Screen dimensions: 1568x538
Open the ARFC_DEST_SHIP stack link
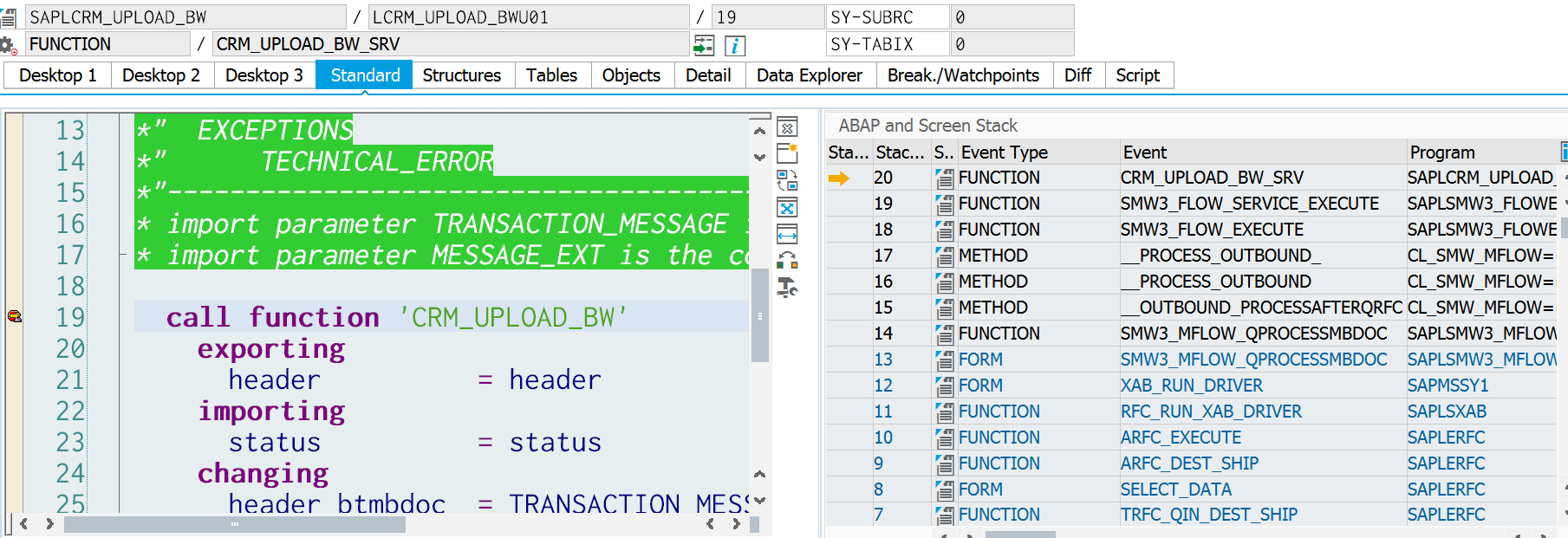coord(1189,463)
